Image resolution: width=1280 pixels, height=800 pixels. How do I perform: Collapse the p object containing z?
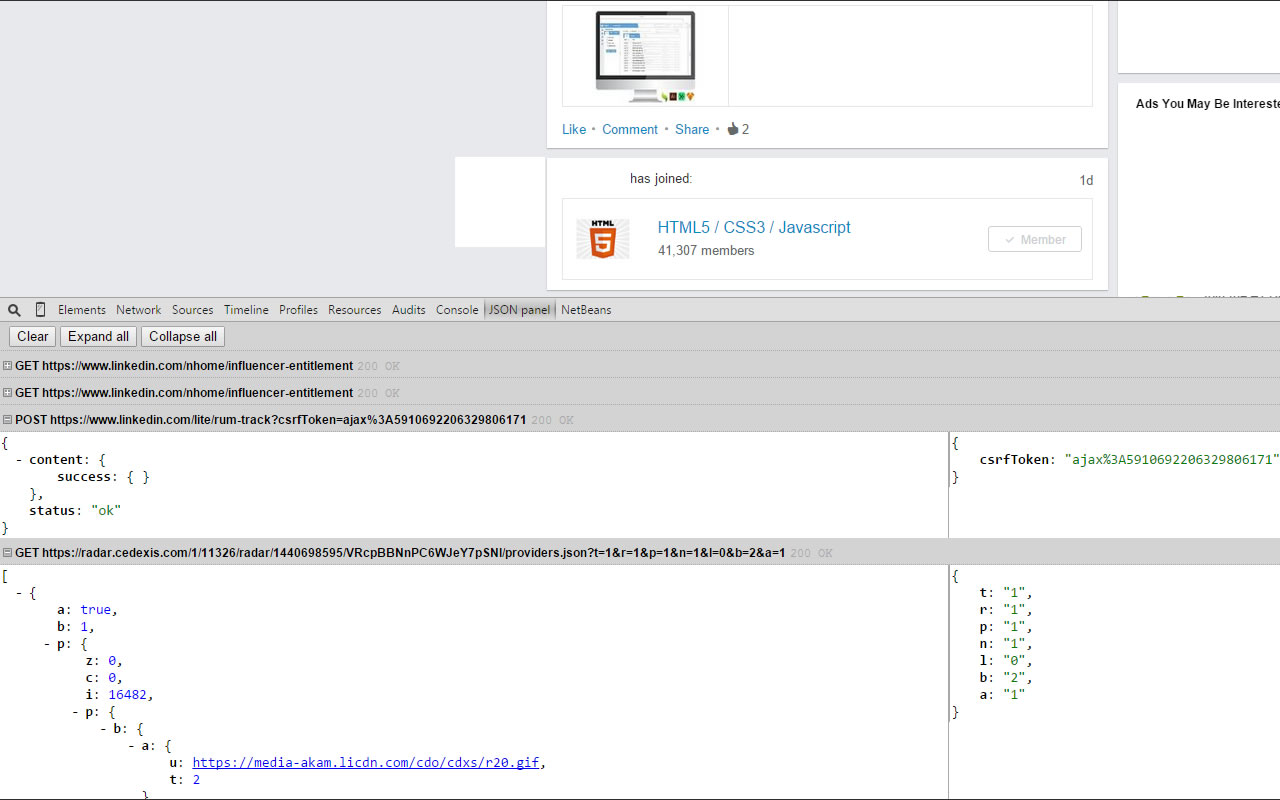click(48, 644)
